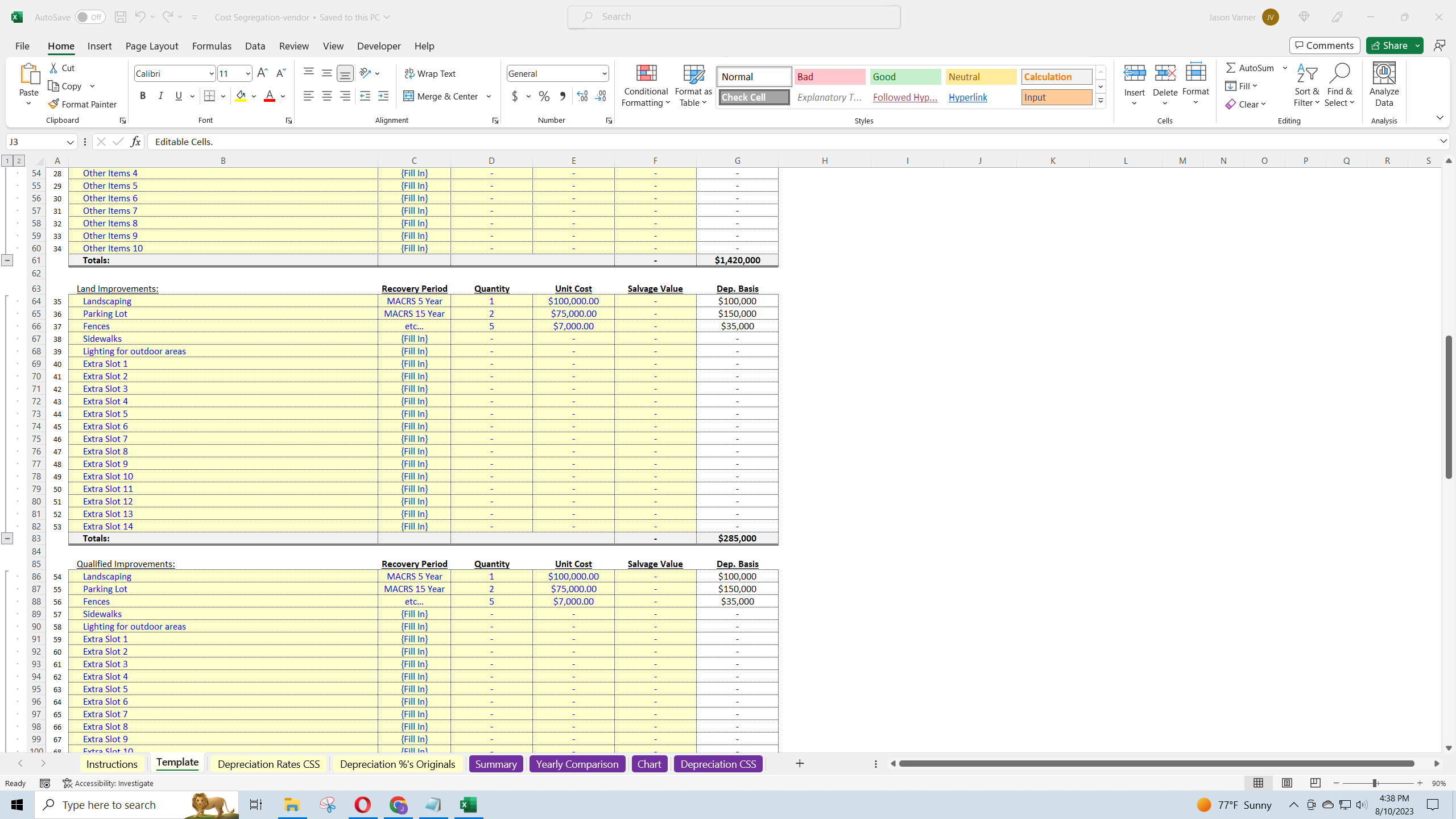
Task: Toggle Italic formatting
Action: pos(161,96)
